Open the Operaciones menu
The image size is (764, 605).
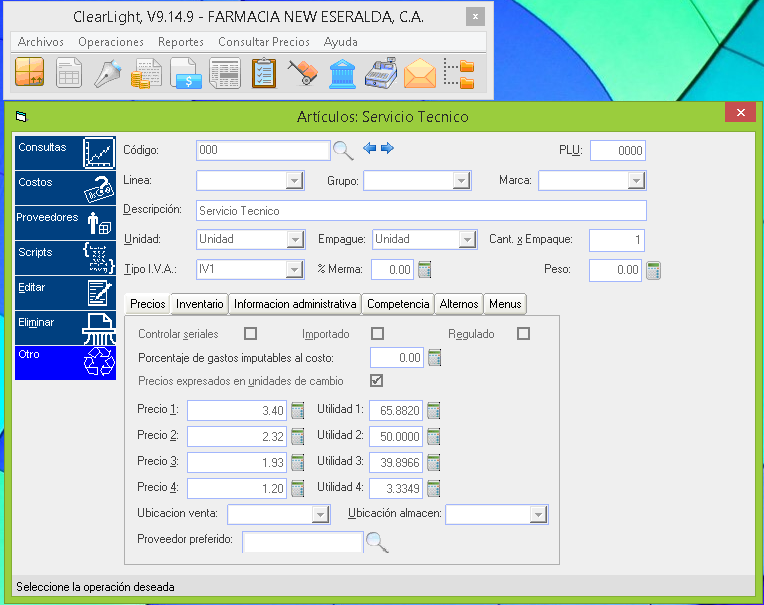point(111,42)
